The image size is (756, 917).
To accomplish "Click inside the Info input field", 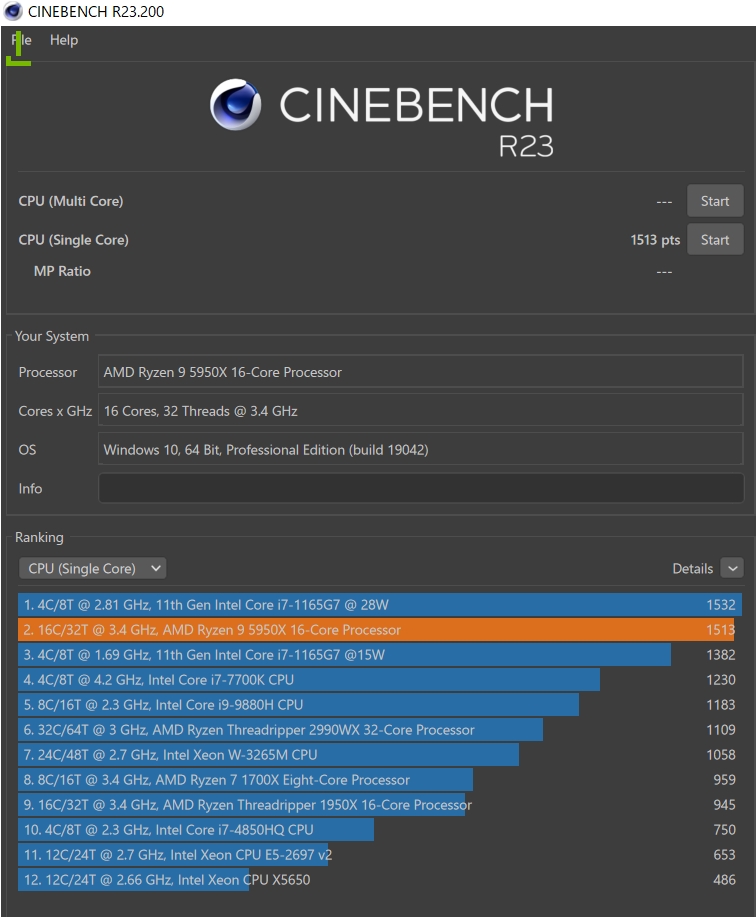I will tap(420, 488).
